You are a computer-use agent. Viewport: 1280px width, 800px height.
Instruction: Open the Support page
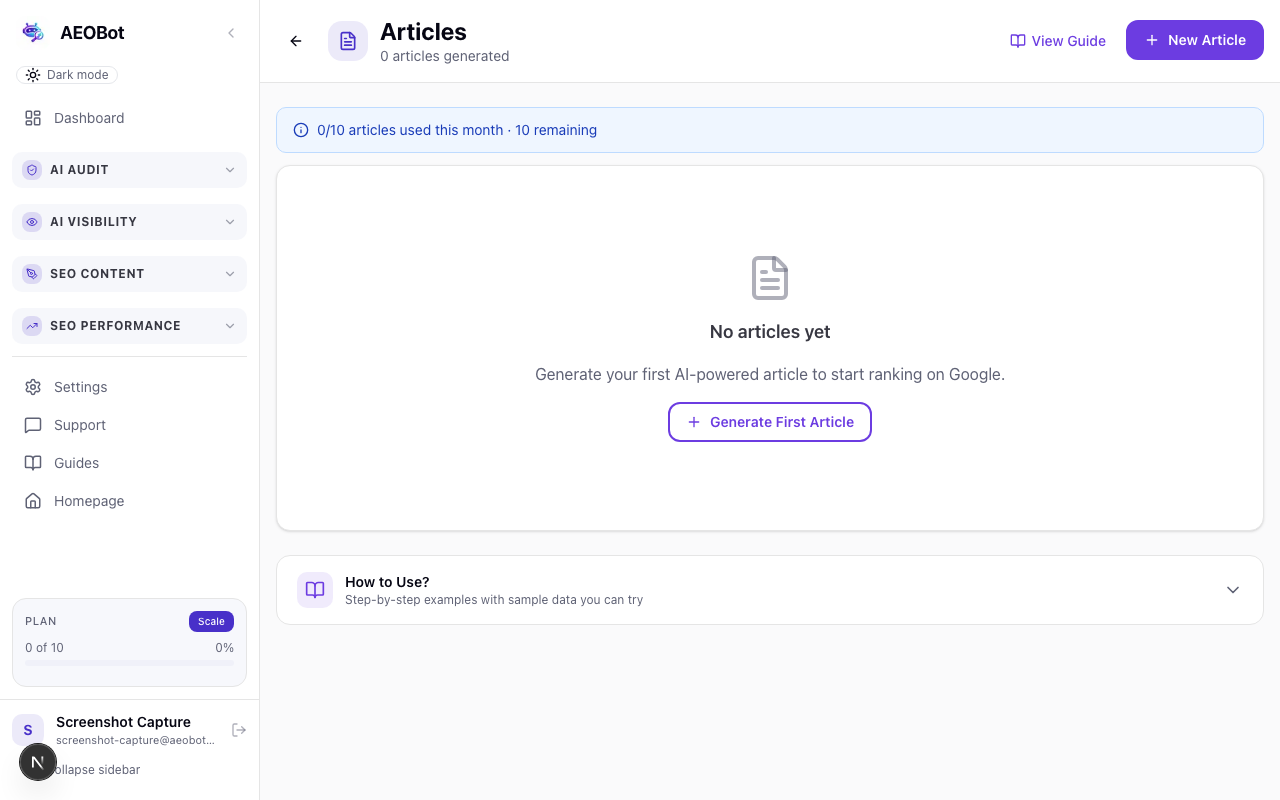(x=129, y=425)
